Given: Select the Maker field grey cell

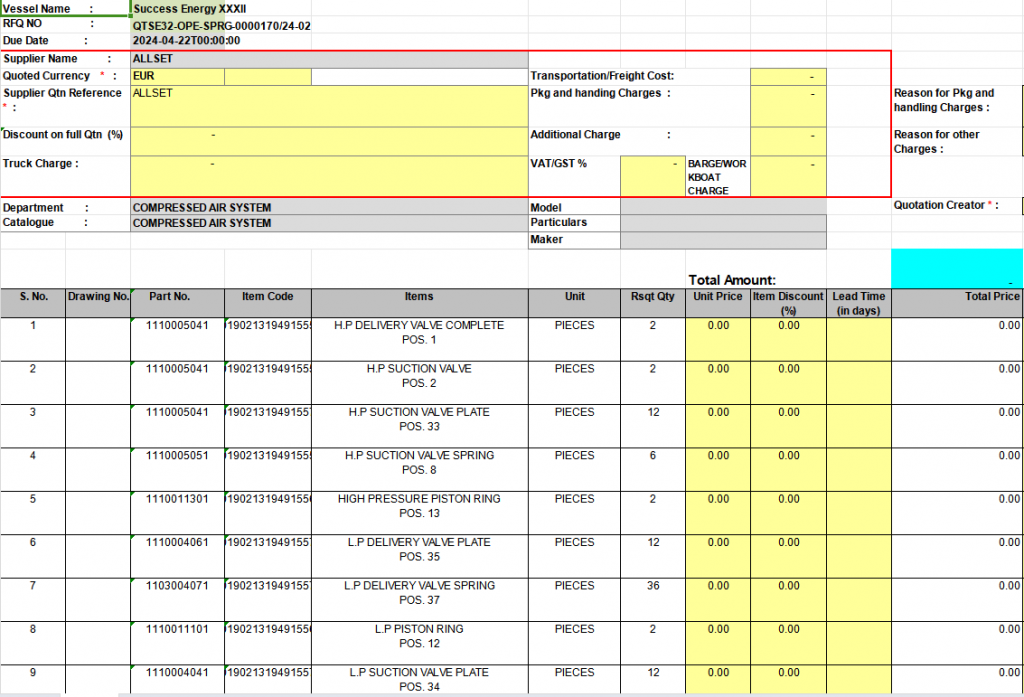Looking at the screenshot, I should [722, 240].
